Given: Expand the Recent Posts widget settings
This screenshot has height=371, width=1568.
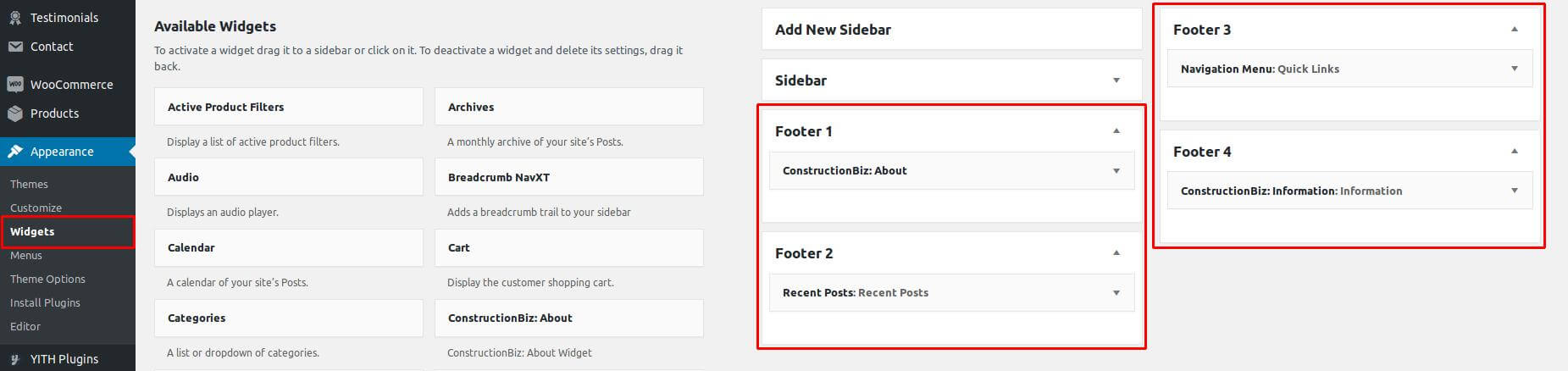Looking at the screenshot, I should pos(1116,293).
